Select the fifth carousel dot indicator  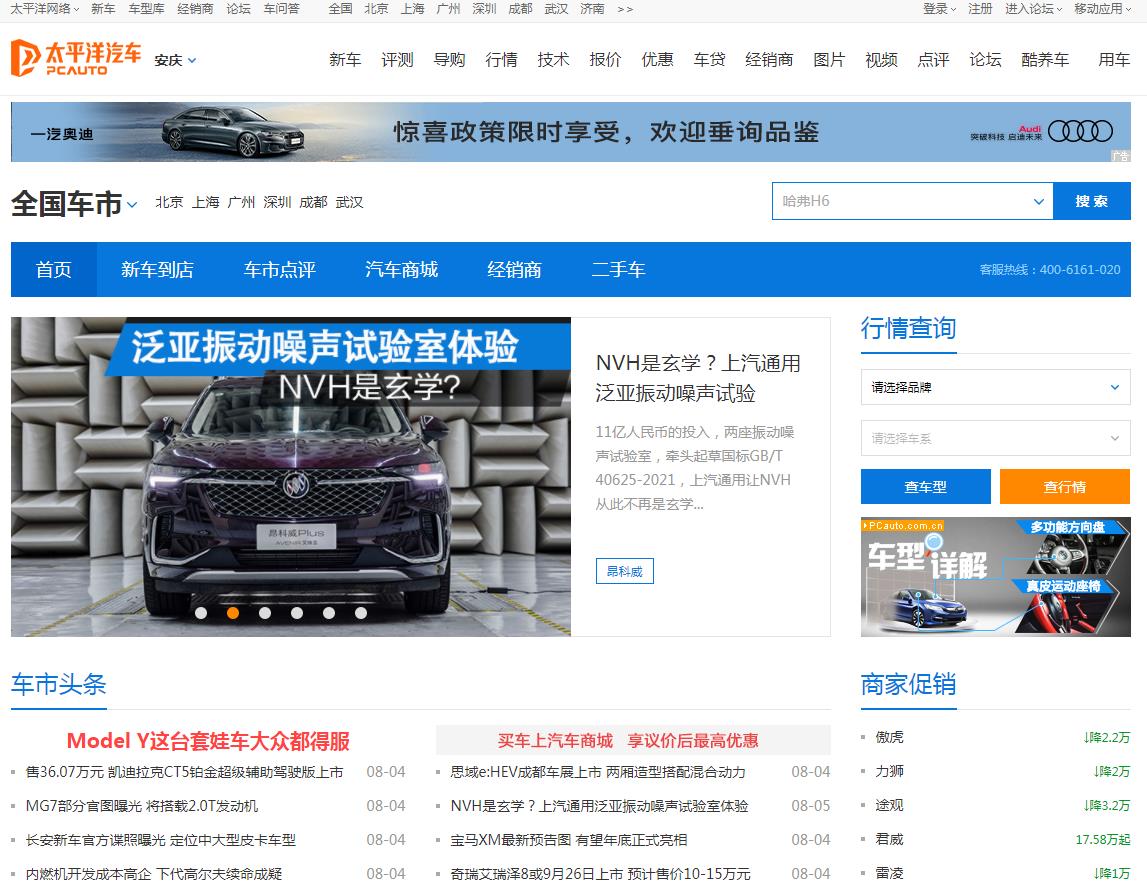(329, 613)
